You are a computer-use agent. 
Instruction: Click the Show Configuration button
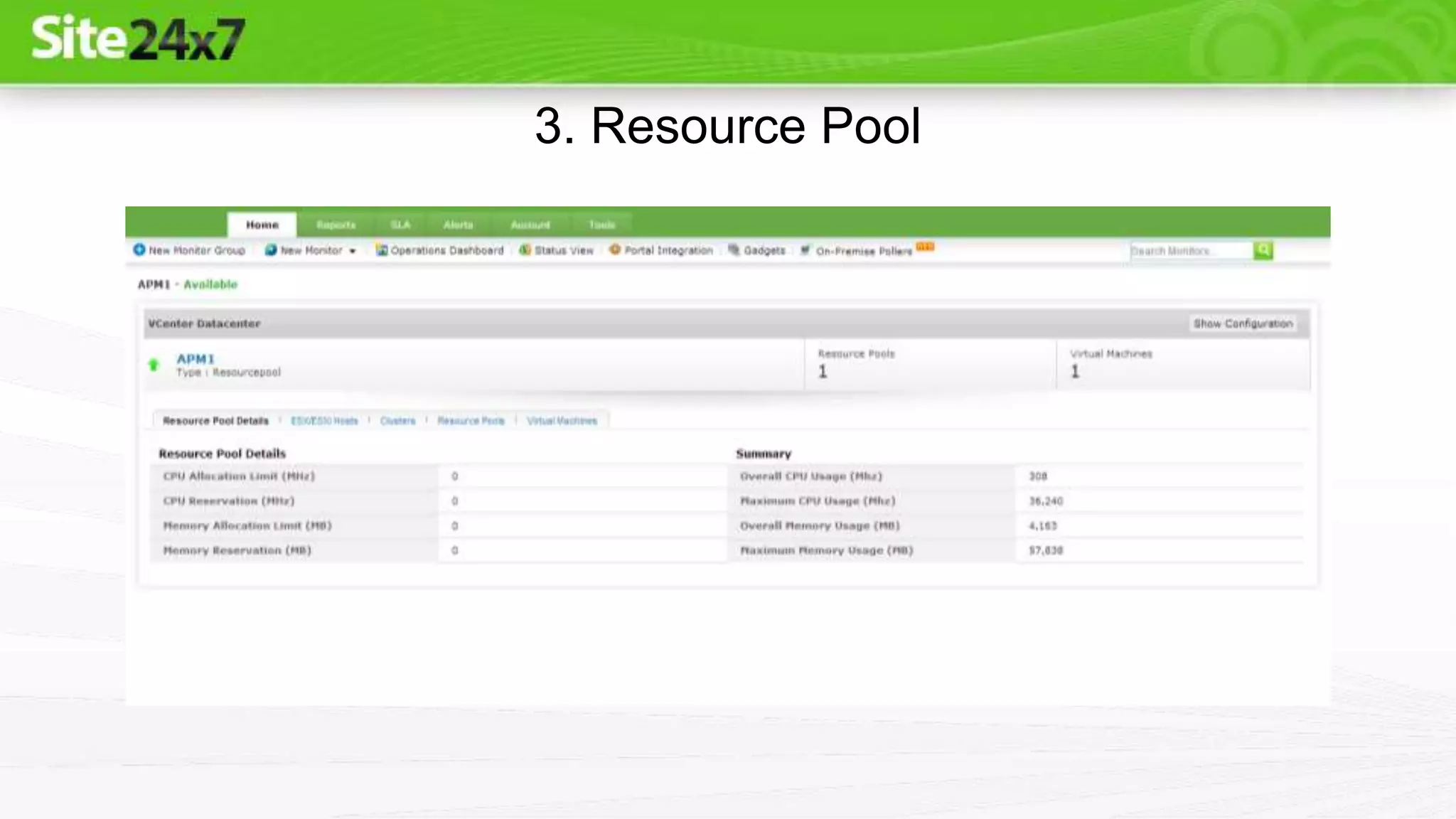(x=1243, y=323)
